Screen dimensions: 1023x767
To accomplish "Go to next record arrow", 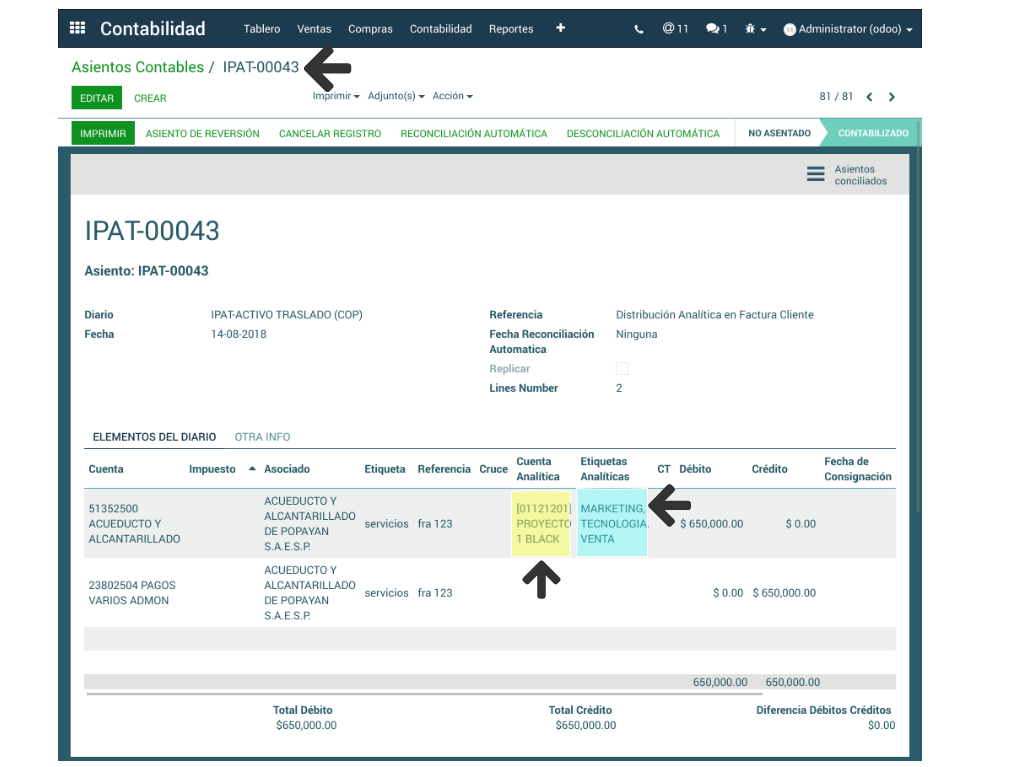I will [892, 97].
